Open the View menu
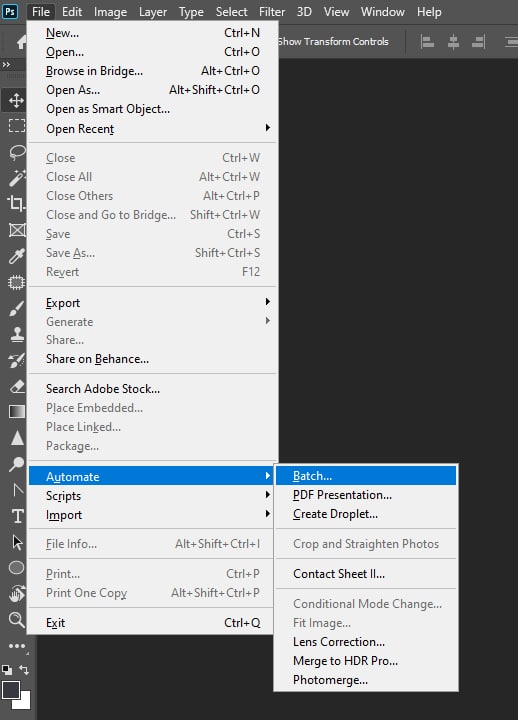Screen dimensions: 518x720 (336, 12)
